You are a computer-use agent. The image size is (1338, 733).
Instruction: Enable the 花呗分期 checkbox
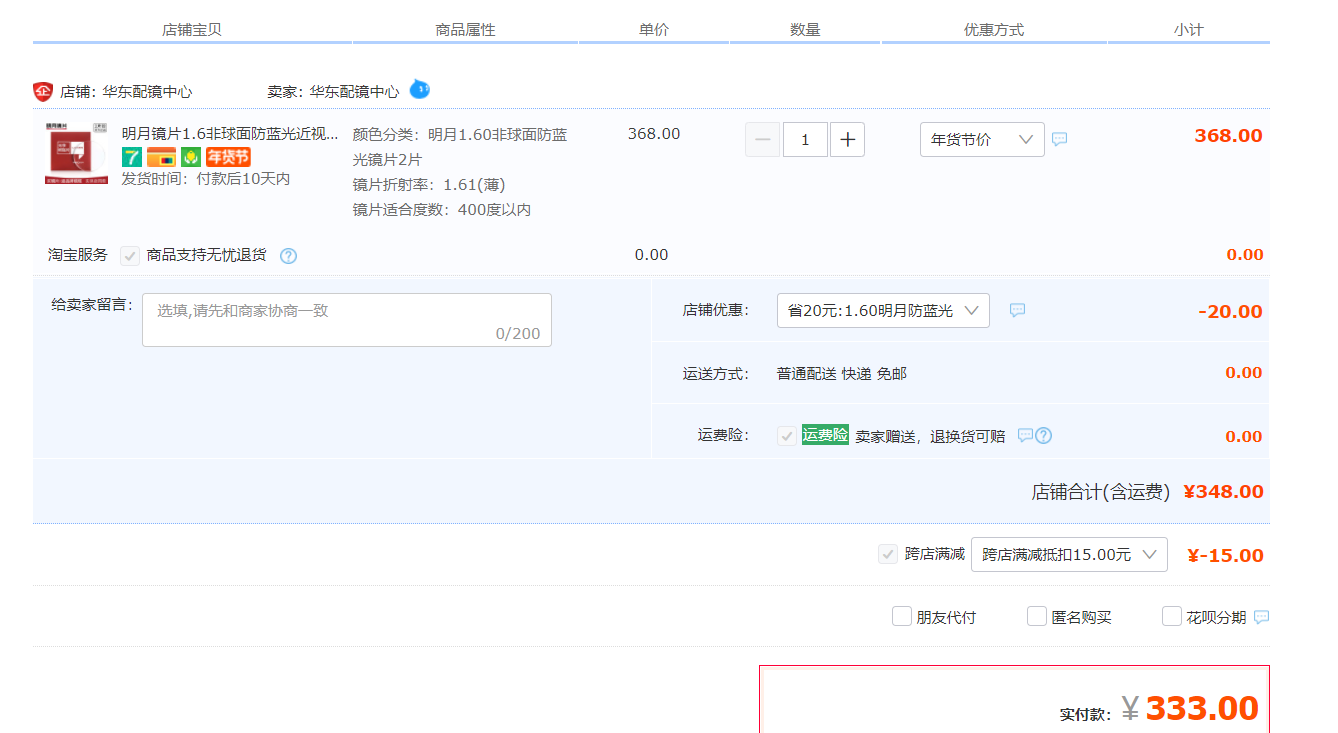point(1172,616)
